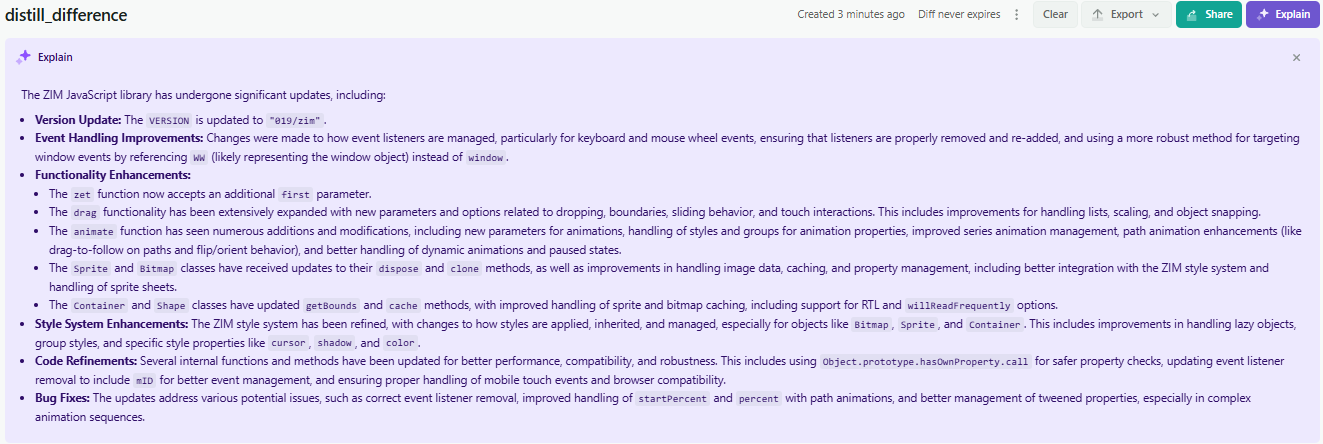Click the sparkle icon on purple Explain button
This screenshot has height=444, width=1323.
1263,15
